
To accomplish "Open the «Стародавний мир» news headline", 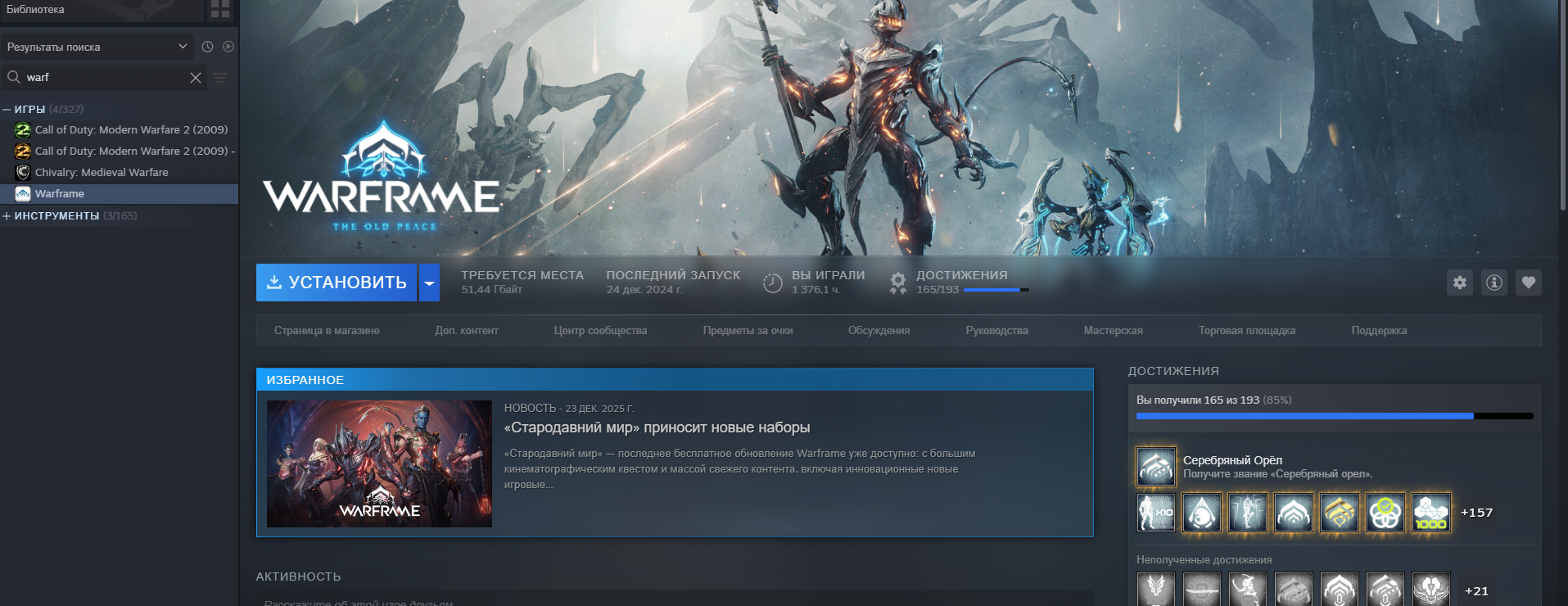I will click(657, 427).
